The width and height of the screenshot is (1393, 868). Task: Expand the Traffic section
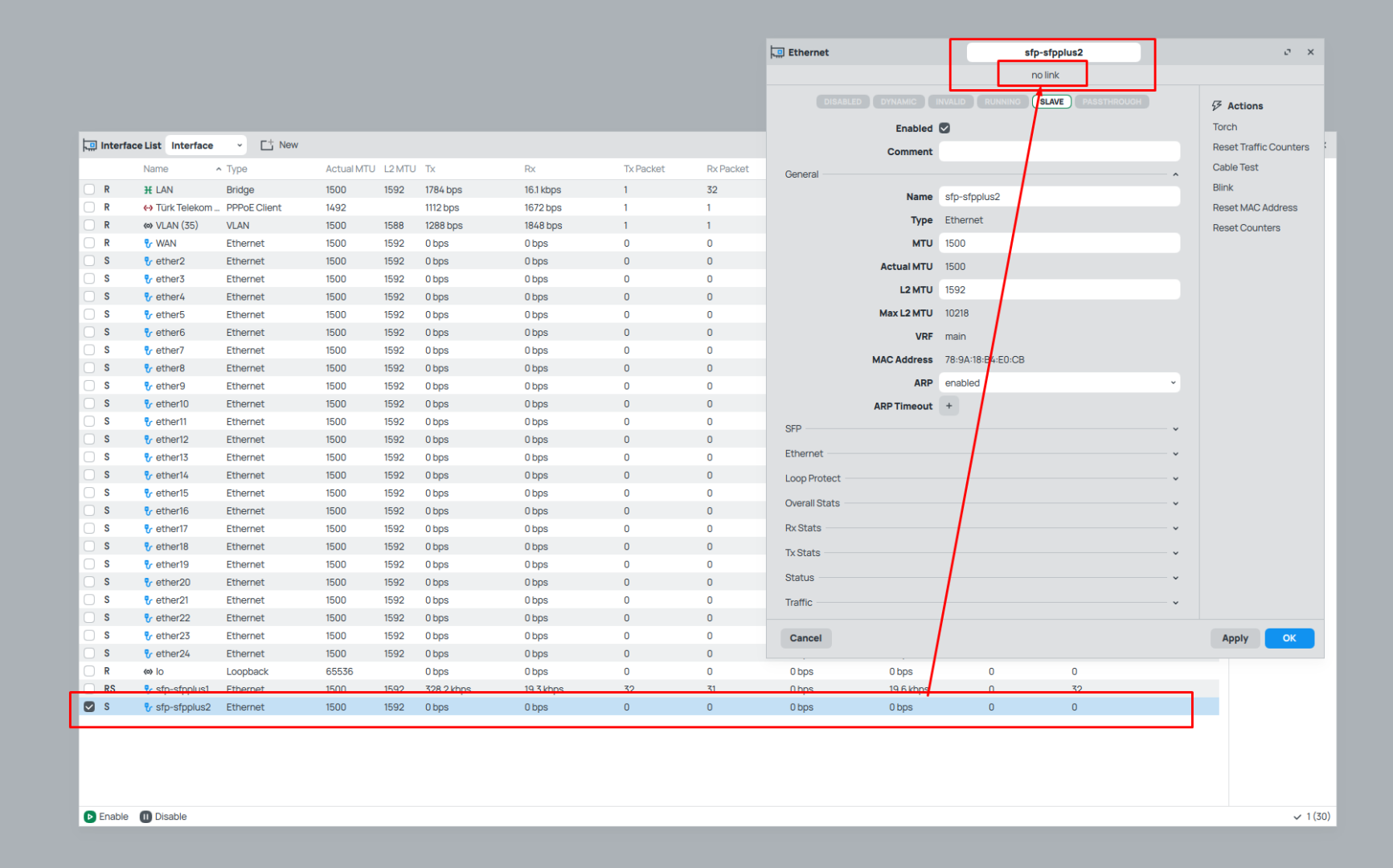[x=1175, y=603]
